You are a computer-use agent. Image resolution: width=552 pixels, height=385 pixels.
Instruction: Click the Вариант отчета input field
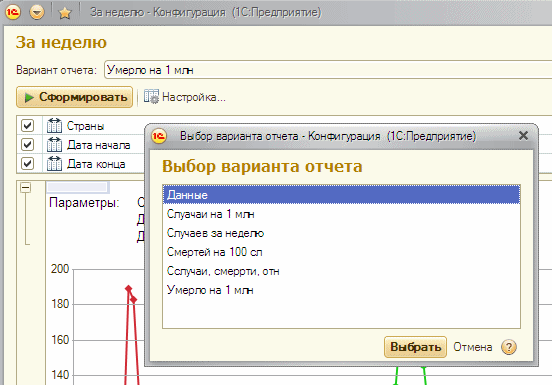coord(328,70)
